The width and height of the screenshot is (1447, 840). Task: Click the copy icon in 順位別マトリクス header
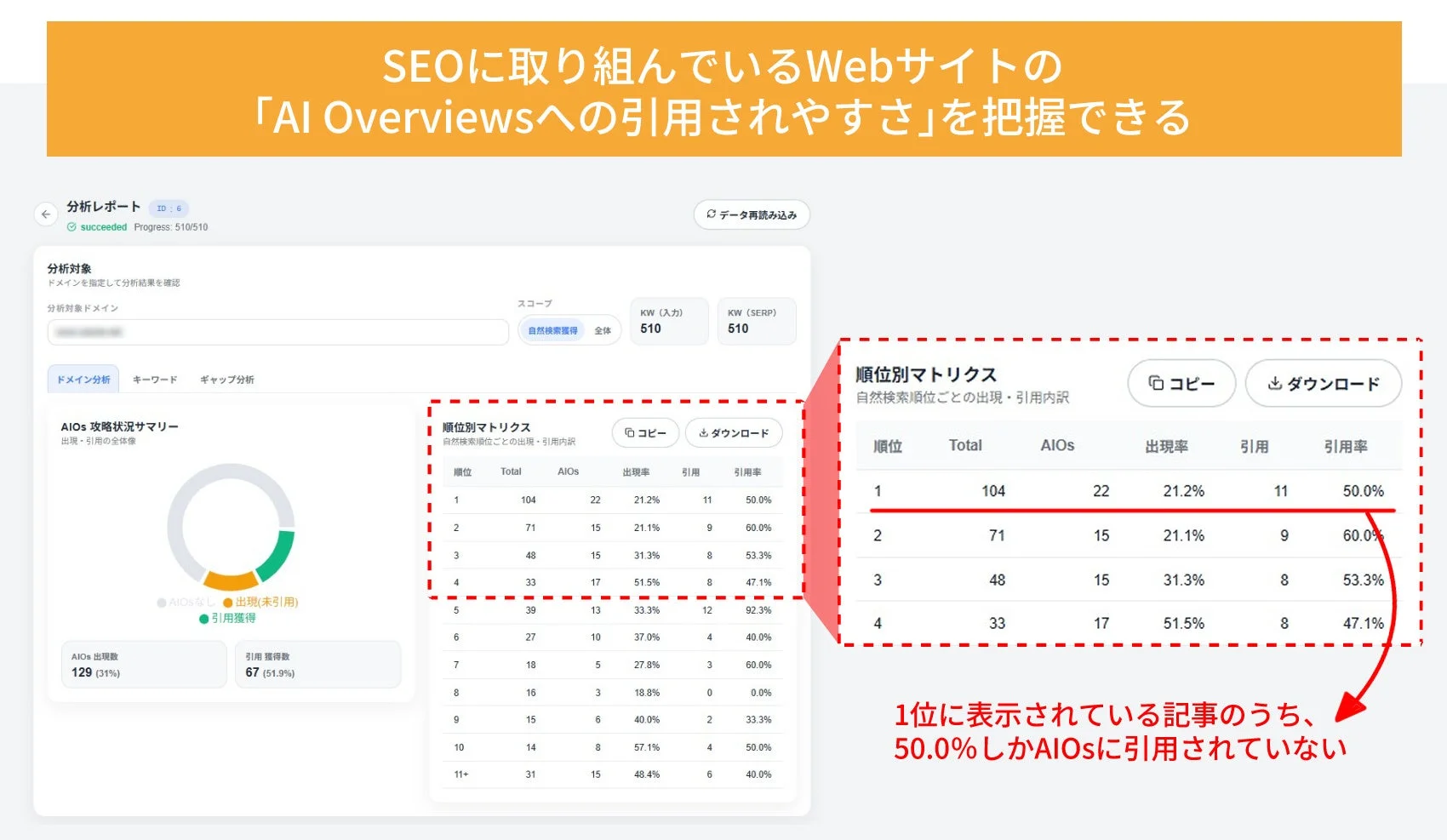pos(631,433)
